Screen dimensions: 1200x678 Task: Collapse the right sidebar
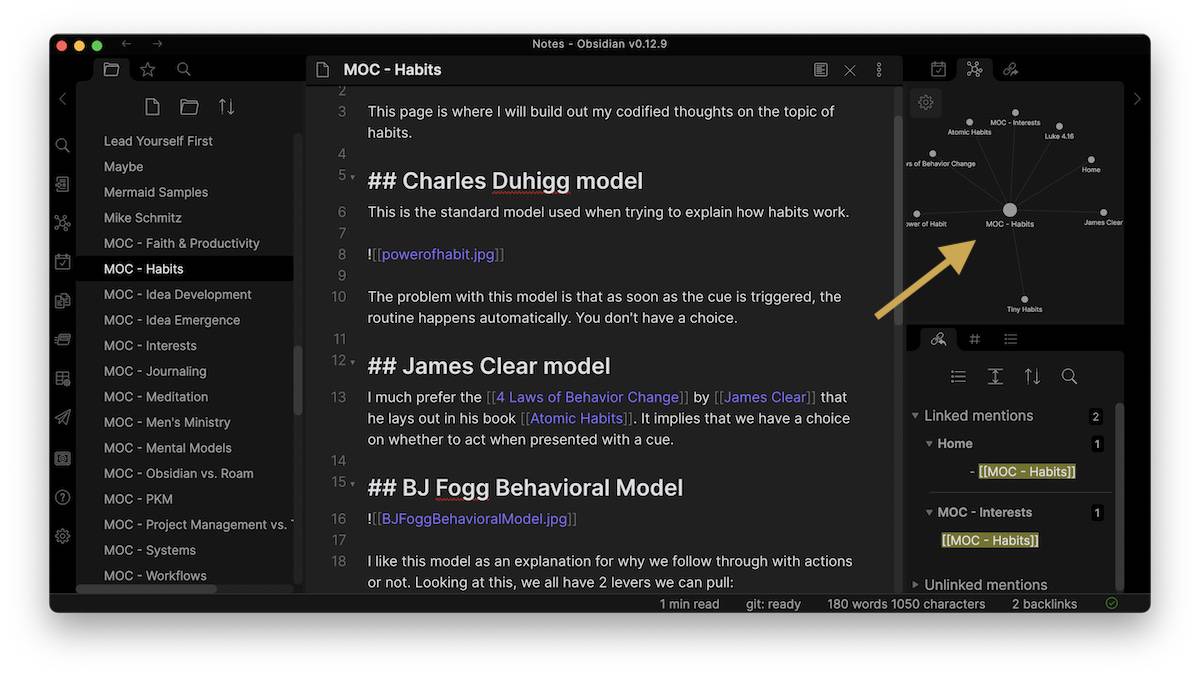pyautogui.click(x=1137, y=99)
